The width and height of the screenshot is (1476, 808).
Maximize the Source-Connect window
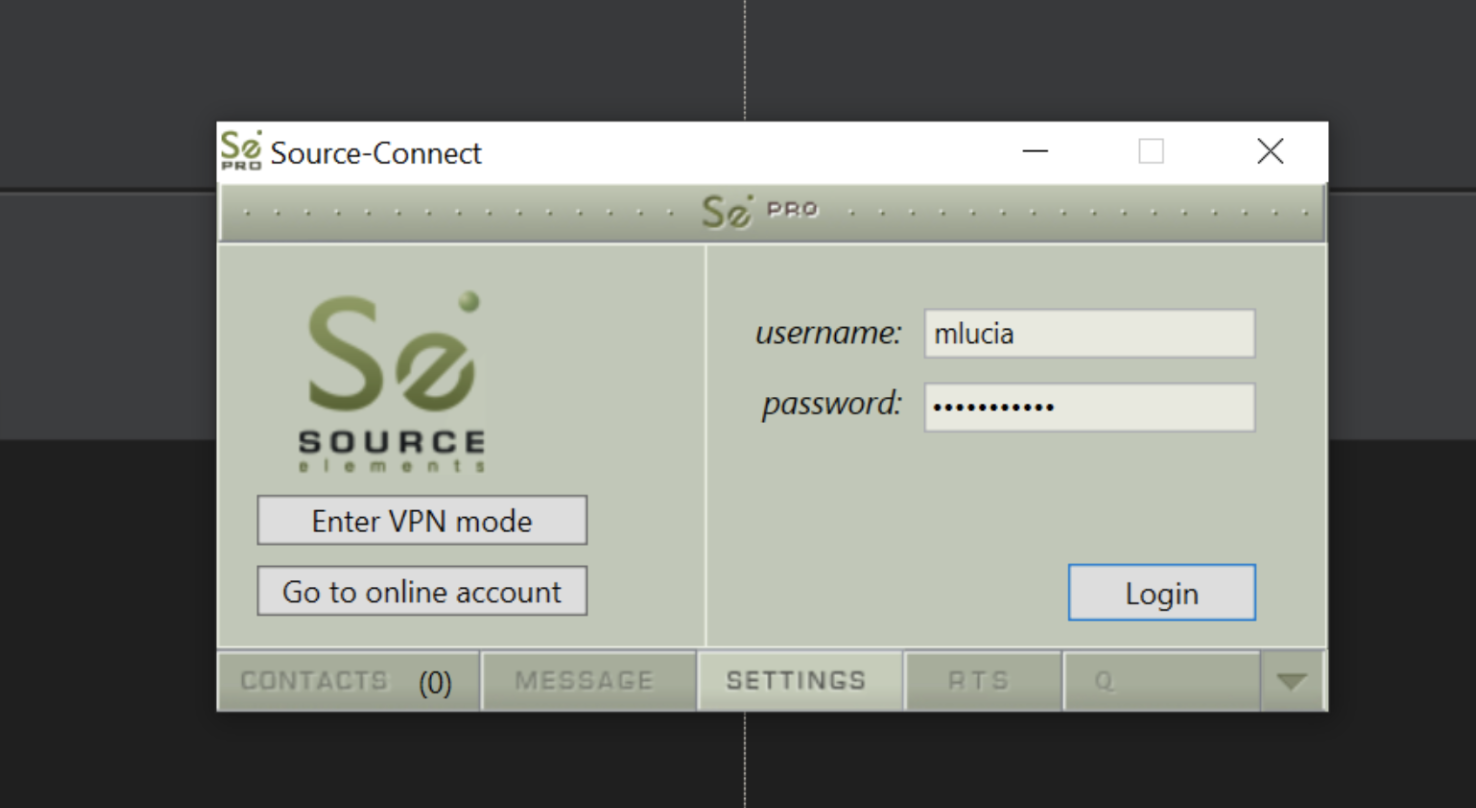pos(1151,152)
